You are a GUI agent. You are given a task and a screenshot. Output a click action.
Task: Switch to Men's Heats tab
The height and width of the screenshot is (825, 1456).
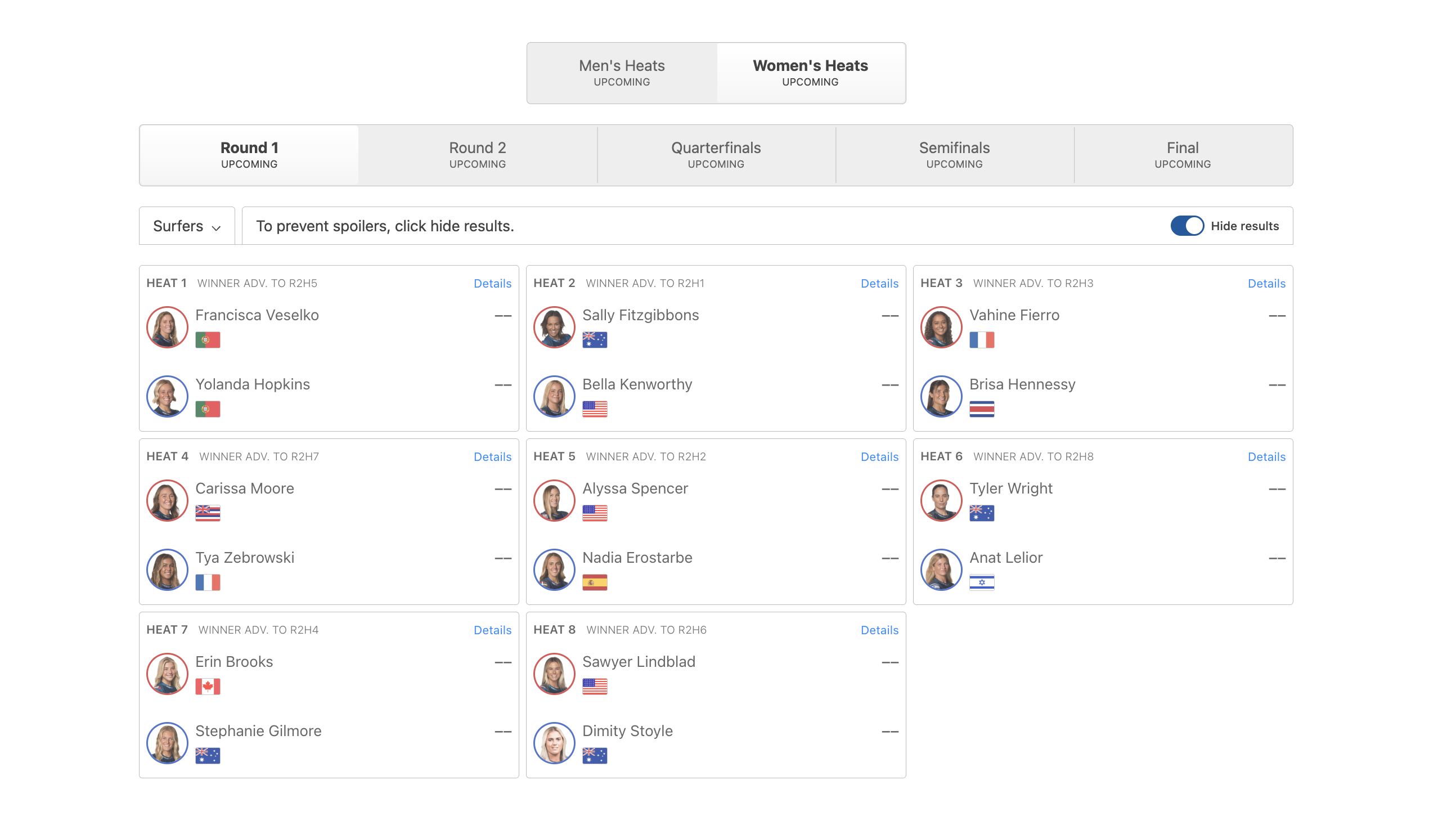[621, 73]
